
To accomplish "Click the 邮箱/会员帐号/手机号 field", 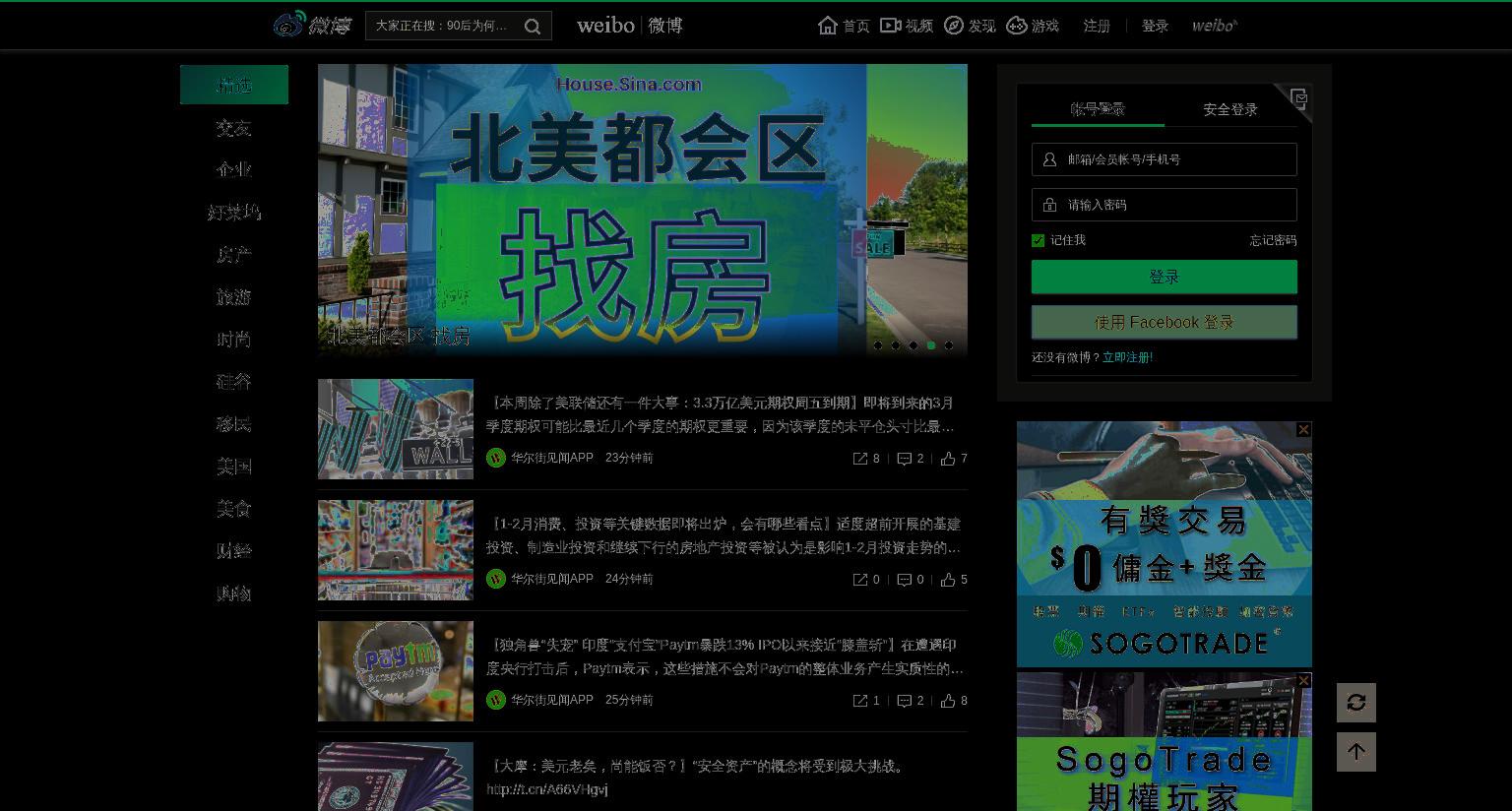I will tap(1165, 159).
